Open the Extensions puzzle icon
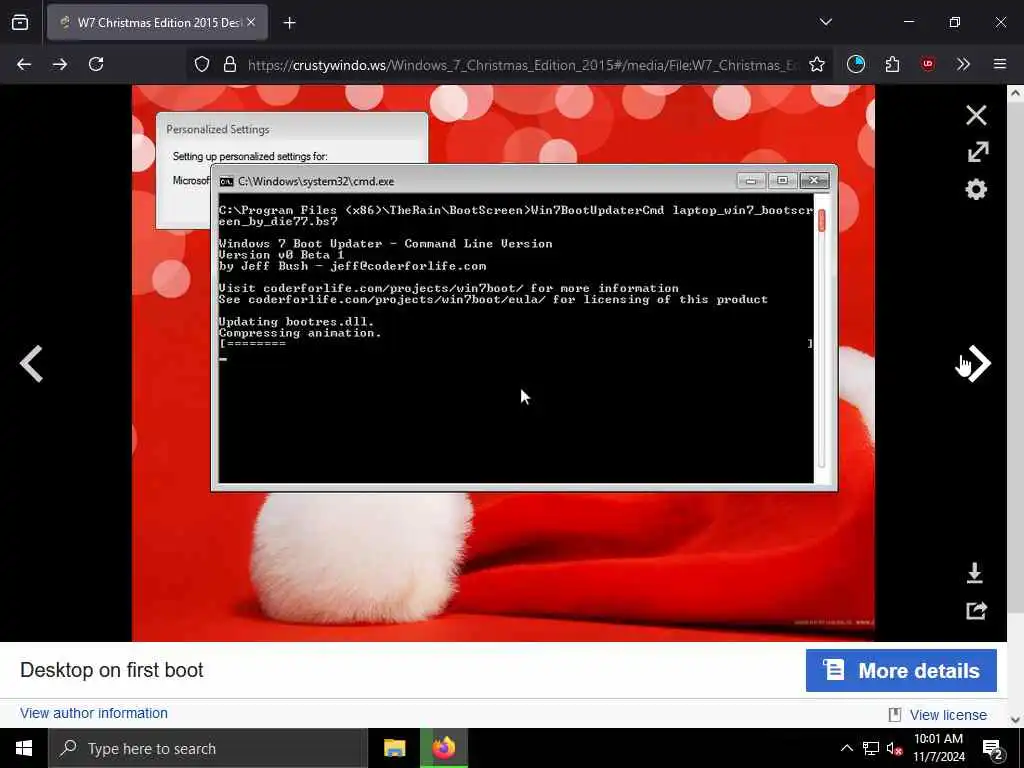The width and height of the screenshot is (1024, 768). (x=892, y=64)
